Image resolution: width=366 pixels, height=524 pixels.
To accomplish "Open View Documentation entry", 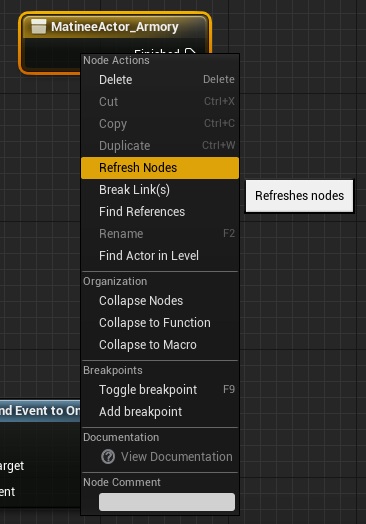I will coord(160,456).
